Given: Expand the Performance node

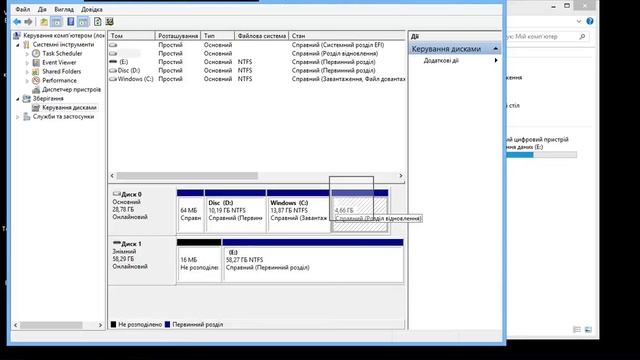Looking at the screenshot, I should pyautogui.click(x=27, y=81).
